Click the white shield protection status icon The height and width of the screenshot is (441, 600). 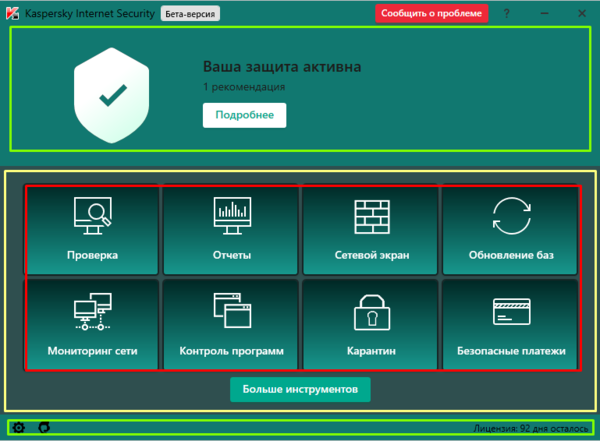[x=111, y=95]
